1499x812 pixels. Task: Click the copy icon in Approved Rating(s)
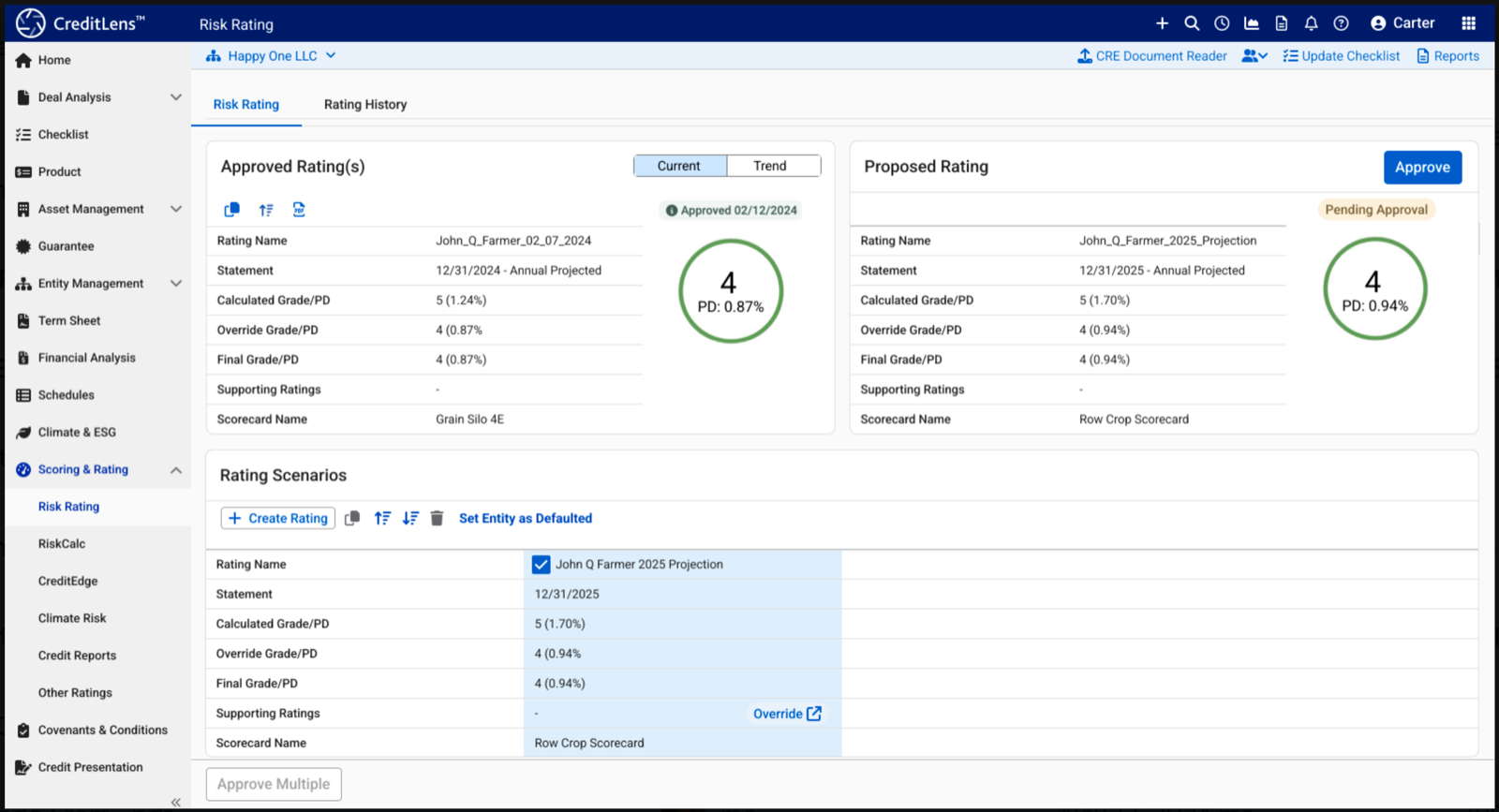232,210
